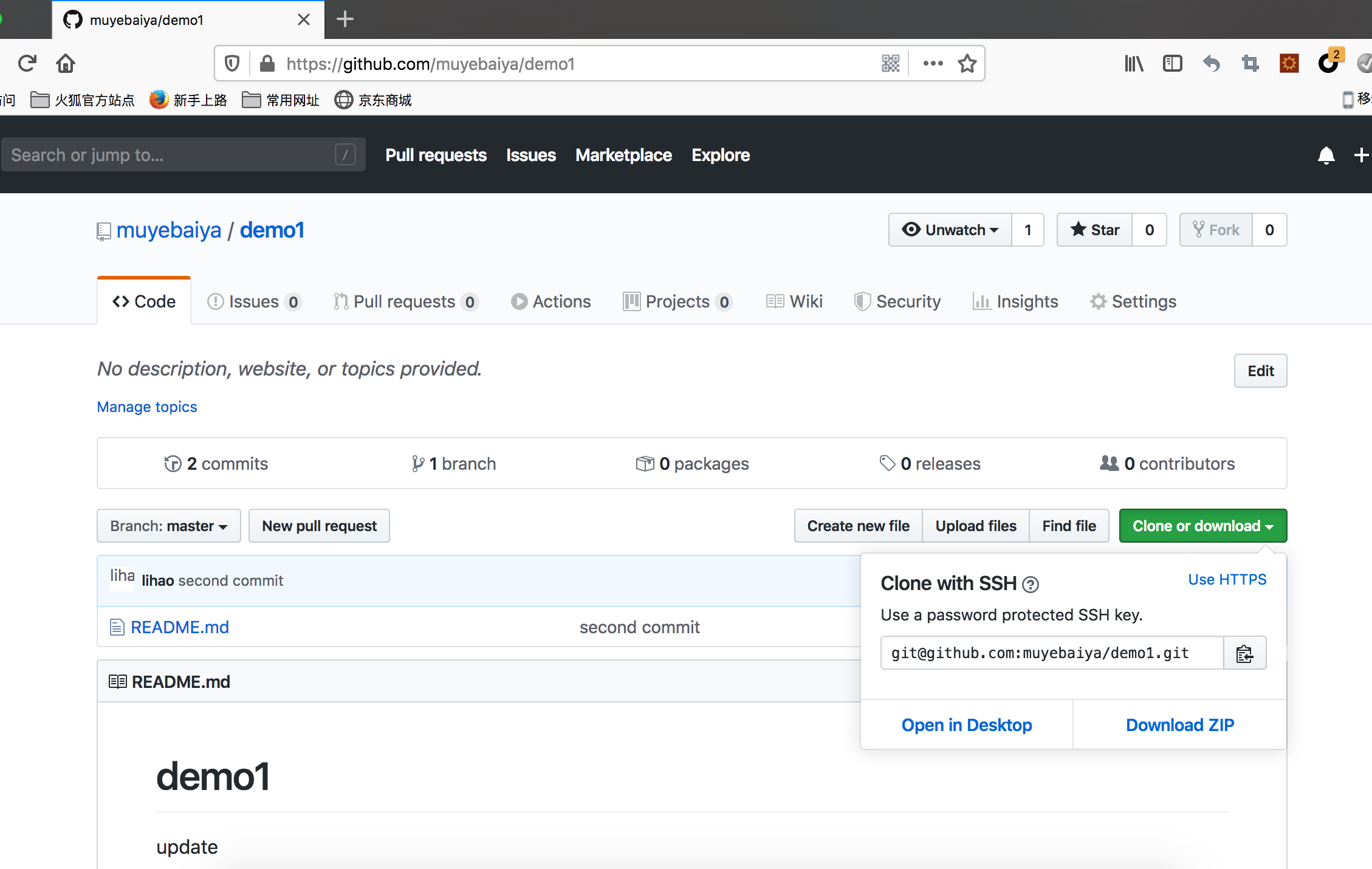Screen dimensions: 1372x869
Task: Bookmark this page with the star icon
Action: pos(967,63)
